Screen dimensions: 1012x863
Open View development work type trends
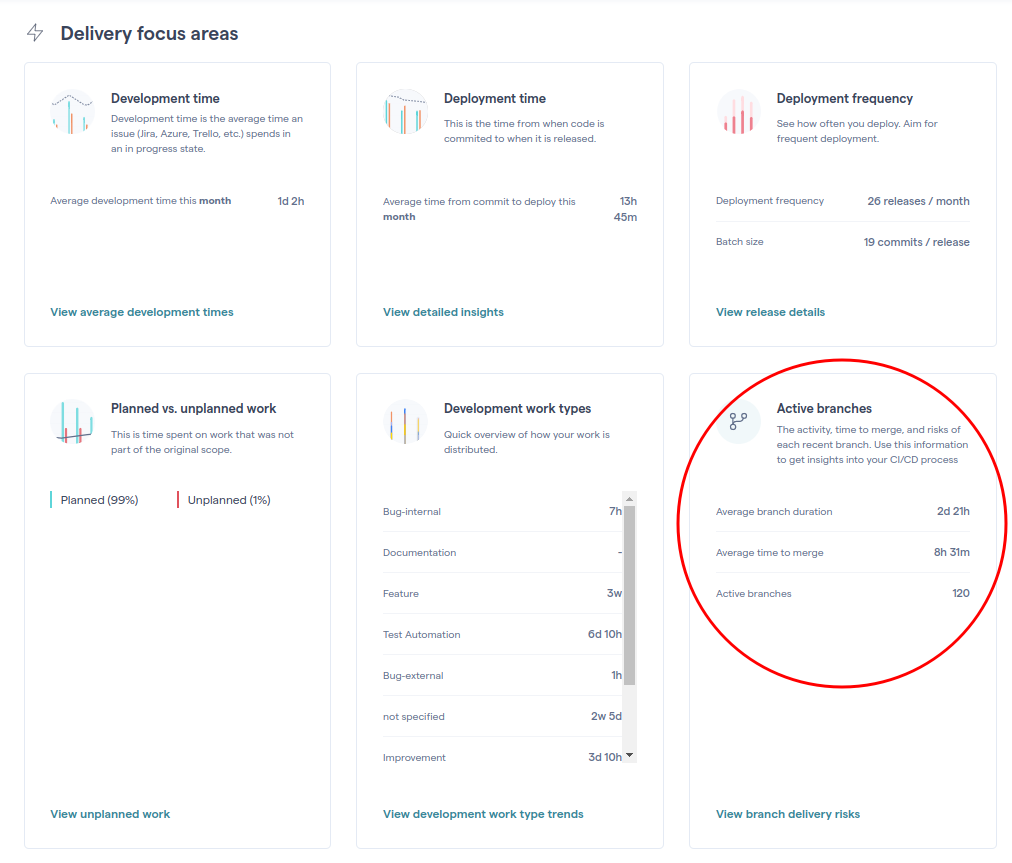[483, 814]
